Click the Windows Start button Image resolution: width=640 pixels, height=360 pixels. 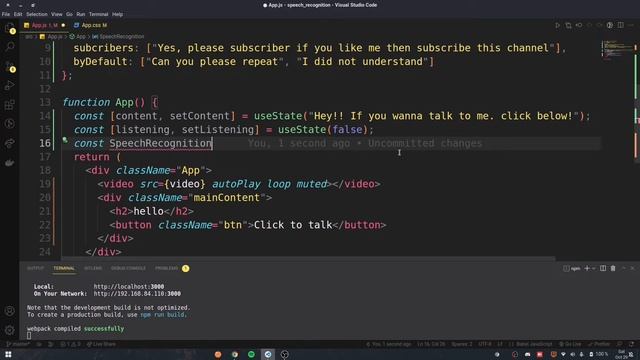click(8, 354)
